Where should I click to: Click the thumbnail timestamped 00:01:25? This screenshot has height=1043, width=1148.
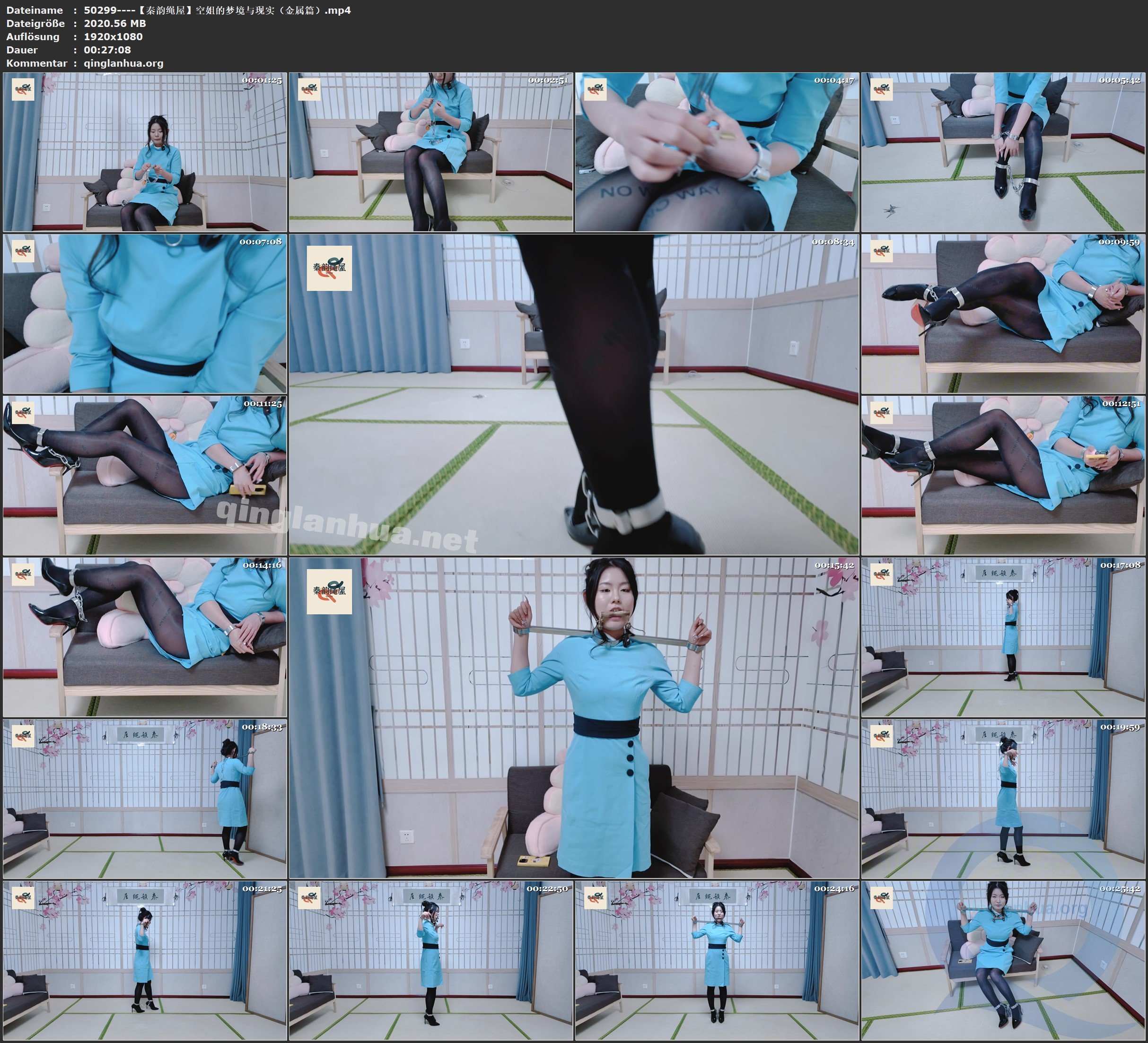pos(145,151)
